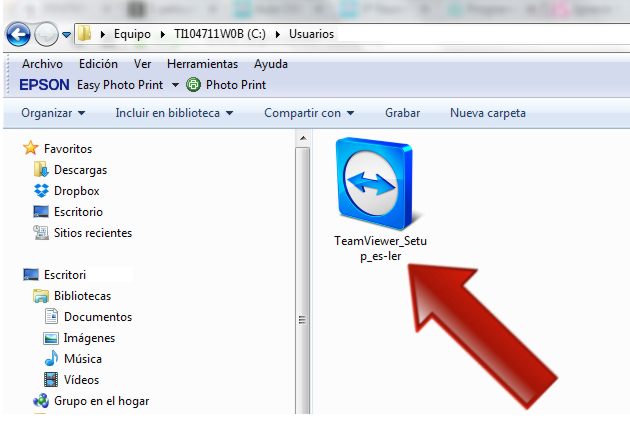Click the Música note icon
Screen dimensions: 630x447
(51, 358)
